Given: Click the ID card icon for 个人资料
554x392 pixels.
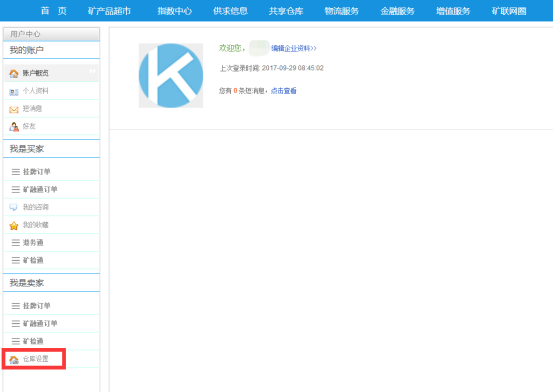Looking at the screenshot, I should pyautogui.click(x=14, y=92).
